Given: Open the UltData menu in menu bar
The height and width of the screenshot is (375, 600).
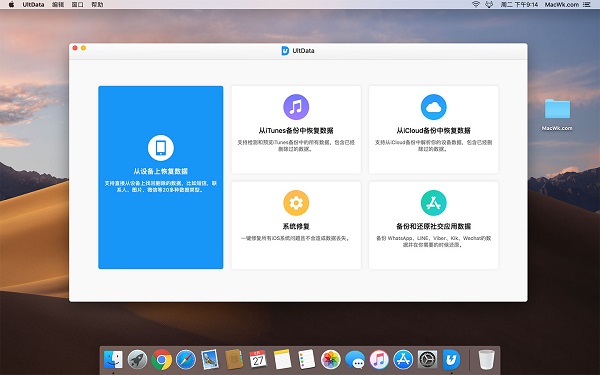Looking at the screenshot, I should pyautogui.click(x=33, y=5).
